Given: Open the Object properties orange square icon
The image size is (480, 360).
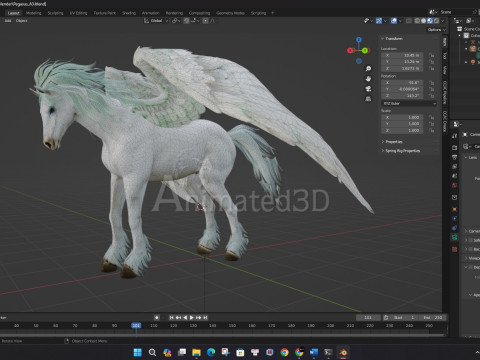Looking at the screenshot, I should [454, 209].
